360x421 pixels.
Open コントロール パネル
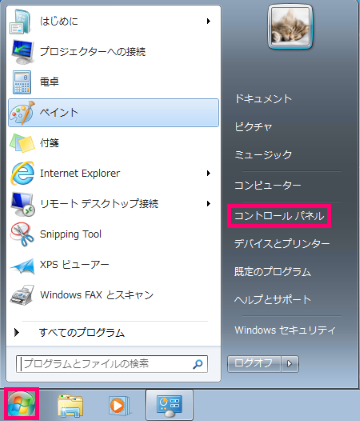click(279, 216)
